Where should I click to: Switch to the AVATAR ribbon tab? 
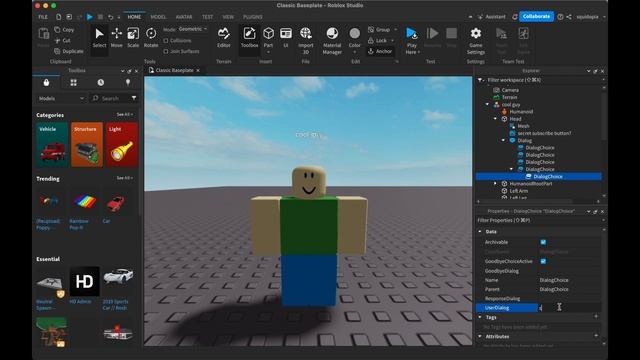coord(184,17)
